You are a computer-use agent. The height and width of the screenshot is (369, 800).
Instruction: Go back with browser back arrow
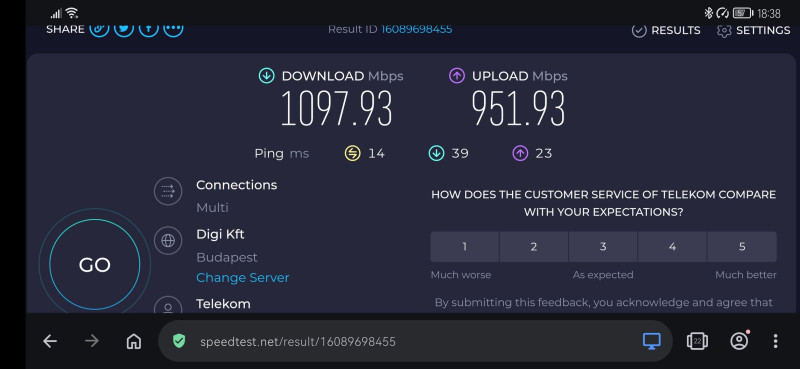50,341
